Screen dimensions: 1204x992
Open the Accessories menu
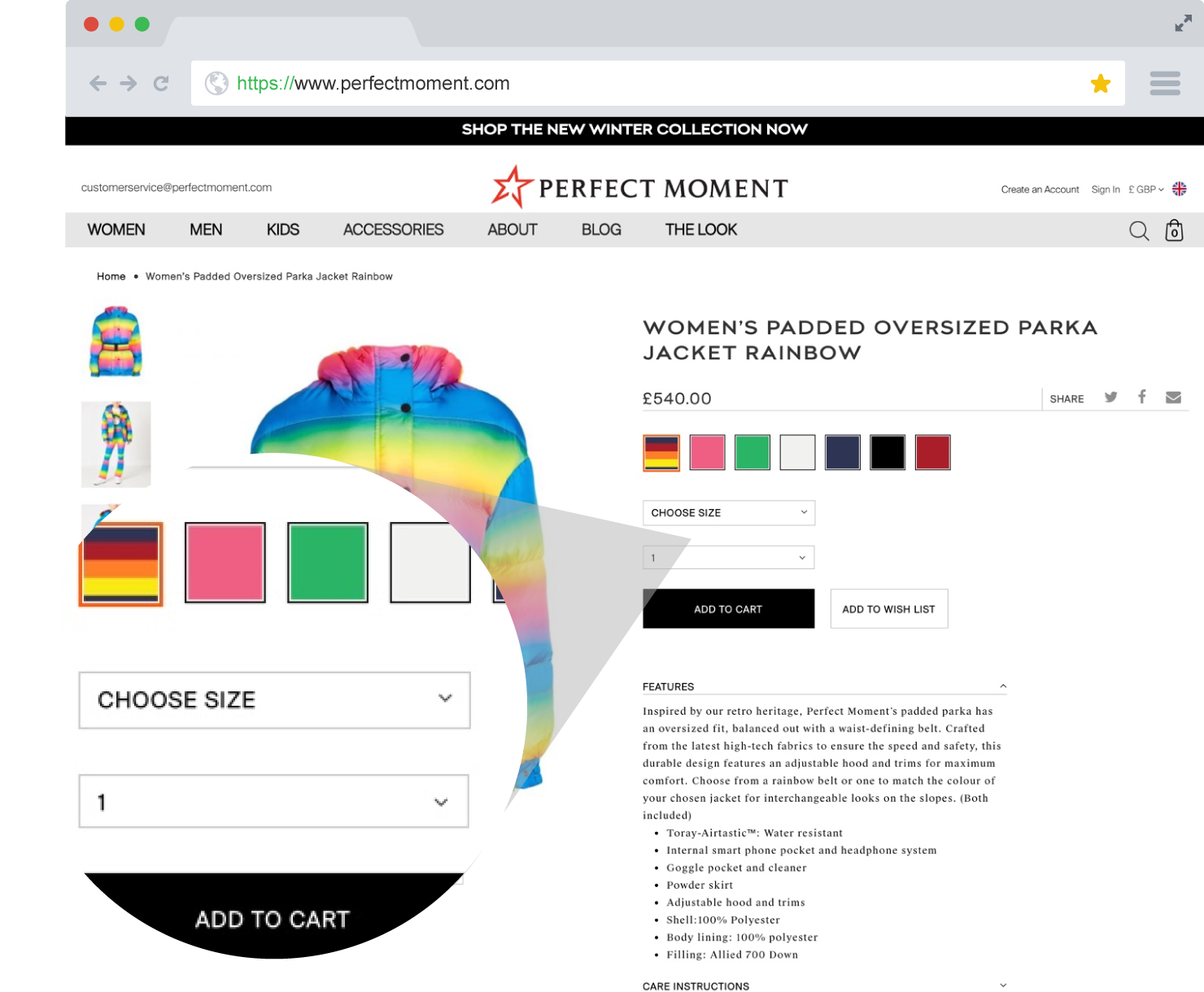(x=394, y=230)
